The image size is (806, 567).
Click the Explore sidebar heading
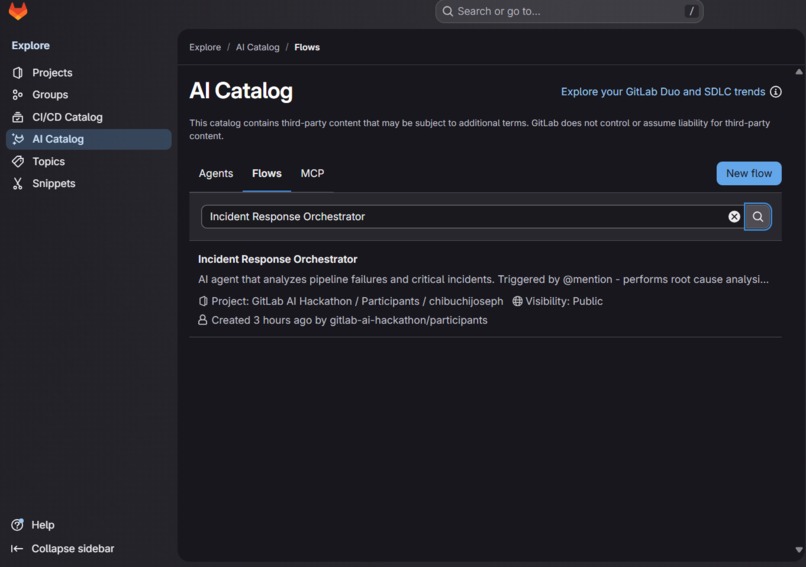(31, 45)
